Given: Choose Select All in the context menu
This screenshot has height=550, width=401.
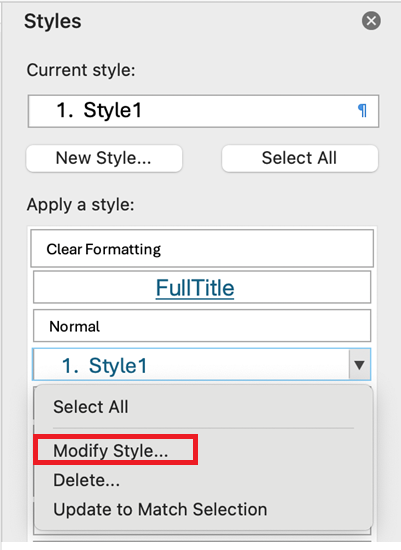Looking at the screenshot, I should (91, 407).
